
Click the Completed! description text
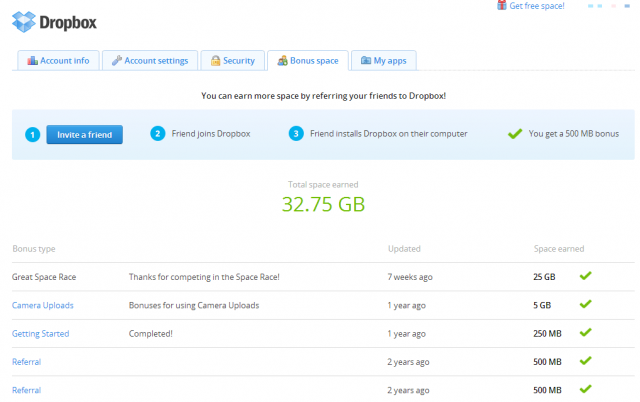tap(151, 334)
